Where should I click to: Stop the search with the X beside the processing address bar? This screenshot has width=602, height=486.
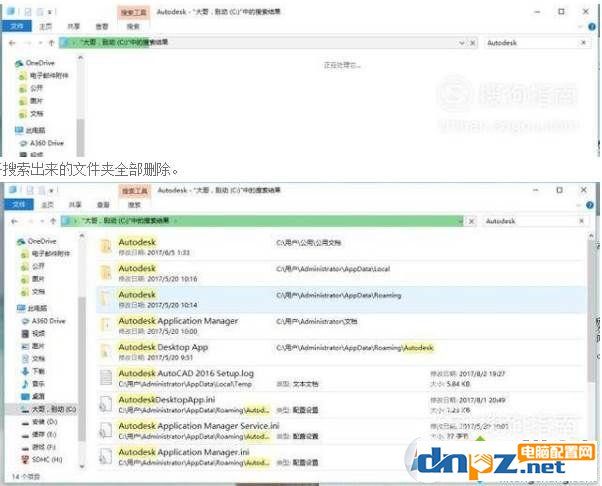click(473, 43)
